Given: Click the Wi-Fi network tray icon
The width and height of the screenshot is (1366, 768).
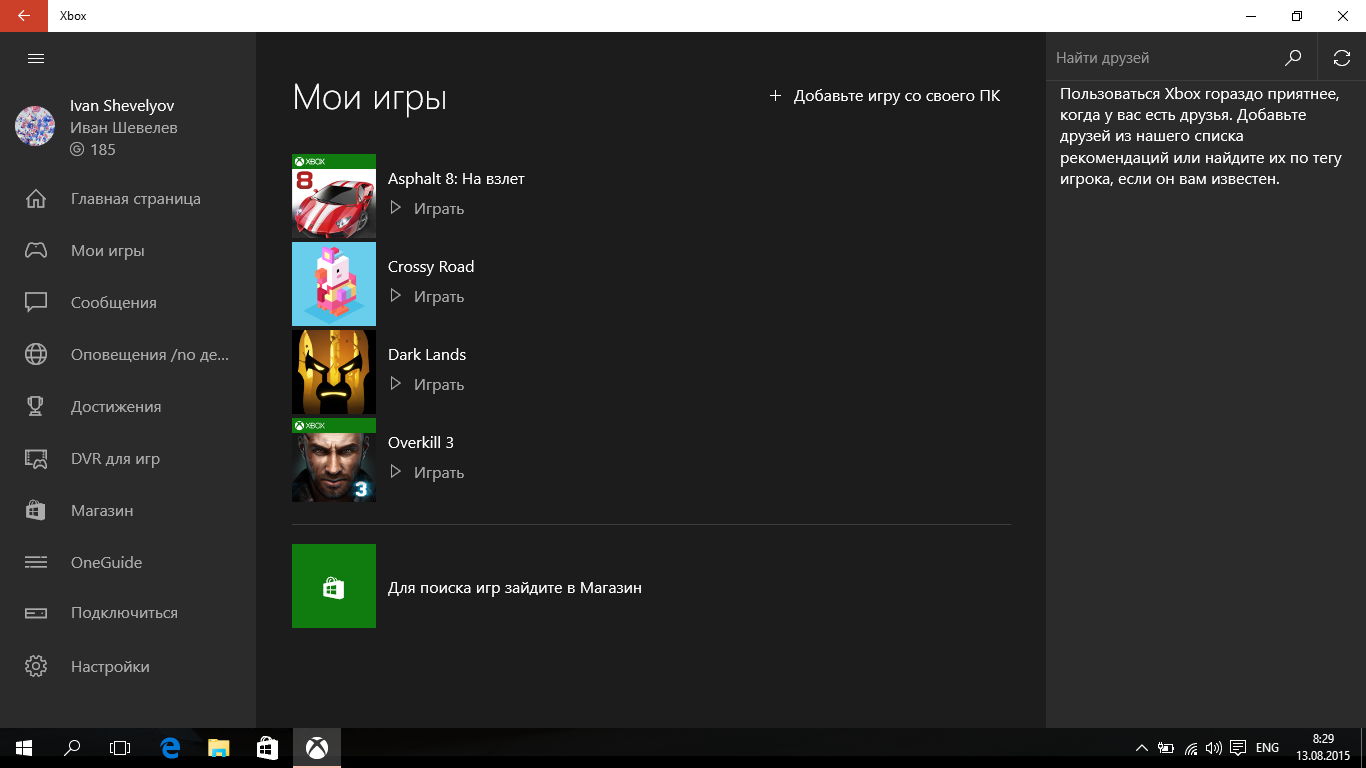Looking at the screenshot, I should pos(1191,748).
